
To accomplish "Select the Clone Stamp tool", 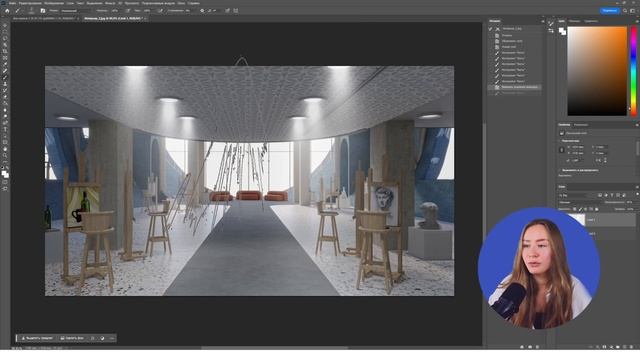I will pyautogui.click(x=5, y=84).
